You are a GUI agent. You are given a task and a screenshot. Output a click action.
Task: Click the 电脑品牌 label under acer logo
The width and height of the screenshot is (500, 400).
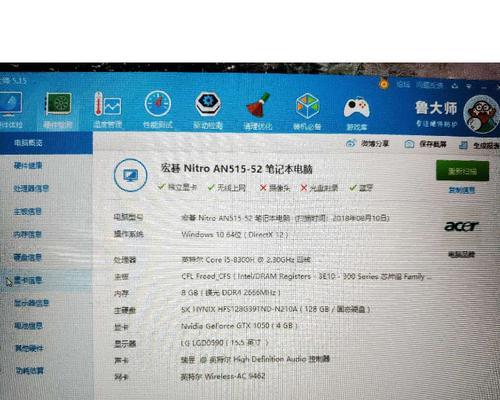pos(461,254)
